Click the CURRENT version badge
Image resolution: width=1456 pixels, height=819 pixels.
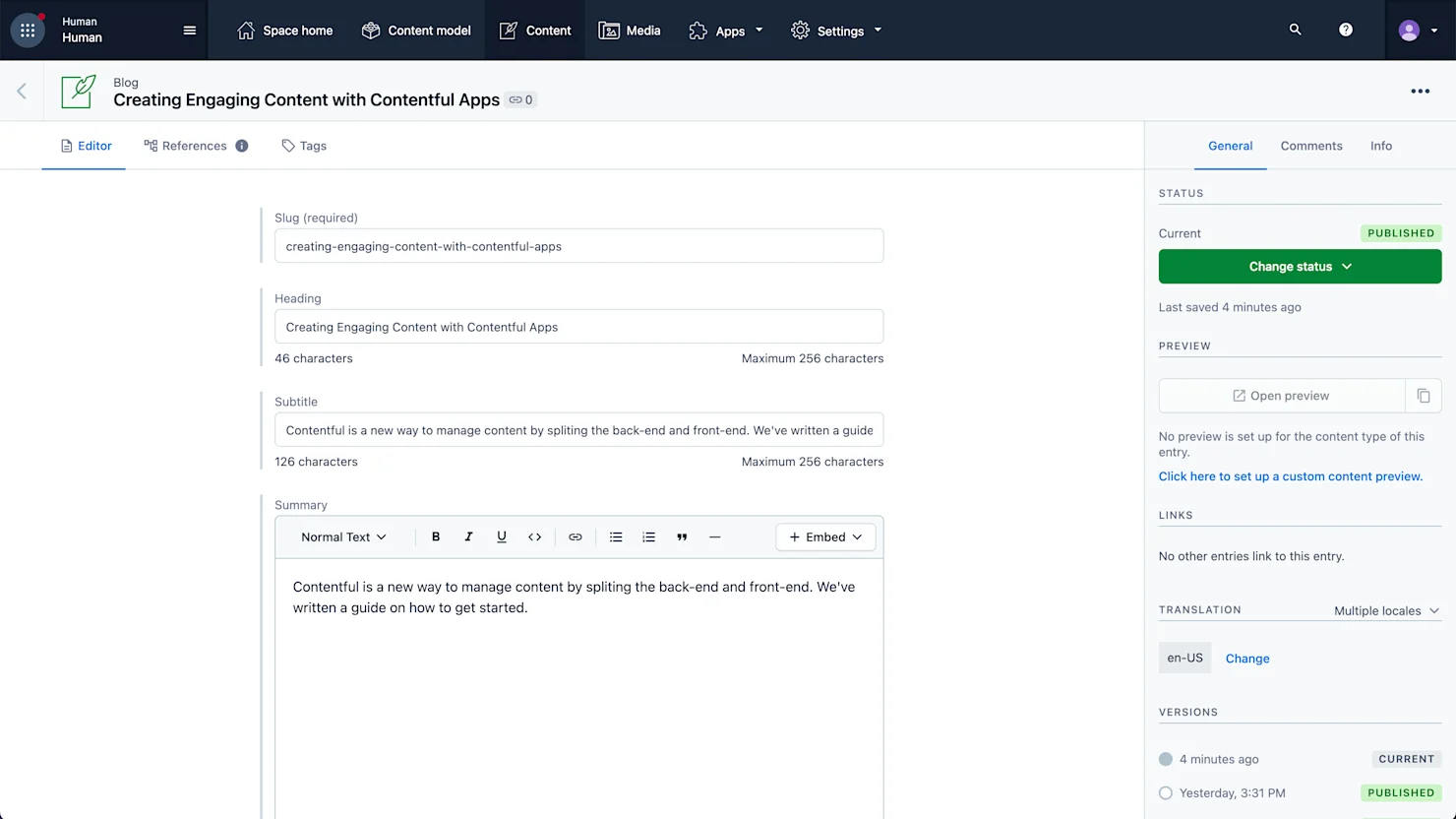pyautogui.click(x=1406, y=759)
